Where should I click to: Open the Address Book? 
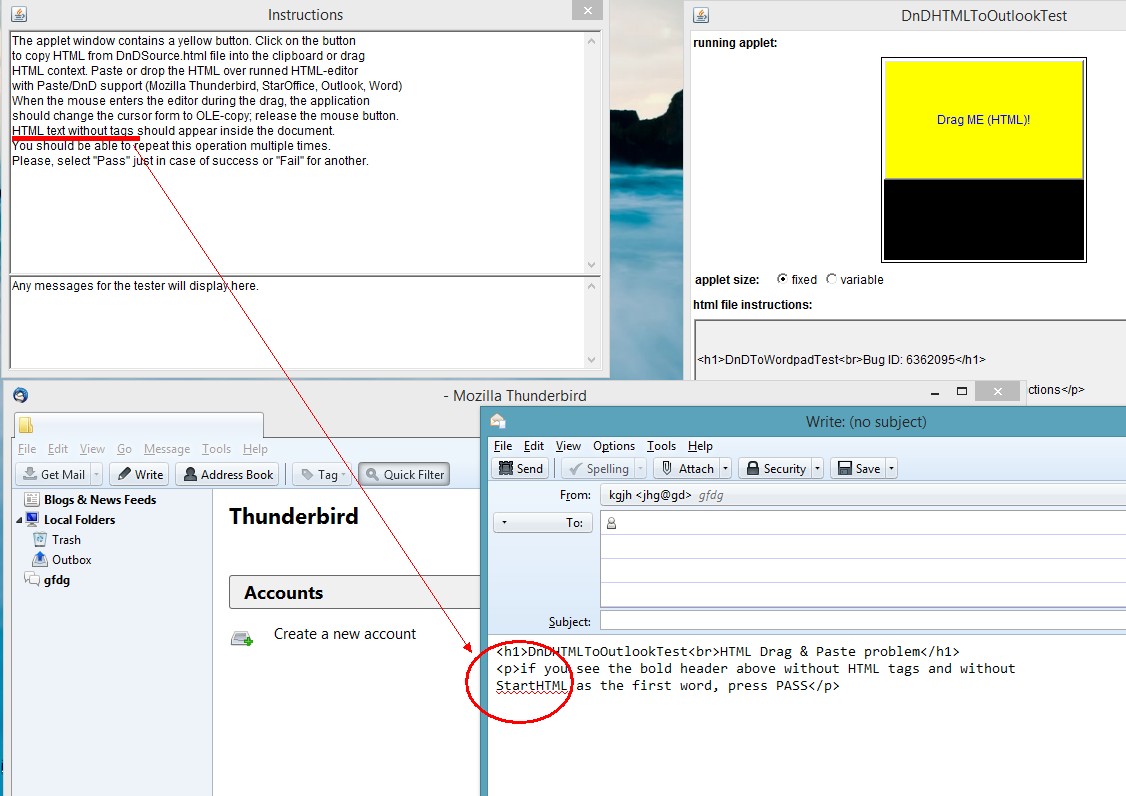[x=227, y=475]
